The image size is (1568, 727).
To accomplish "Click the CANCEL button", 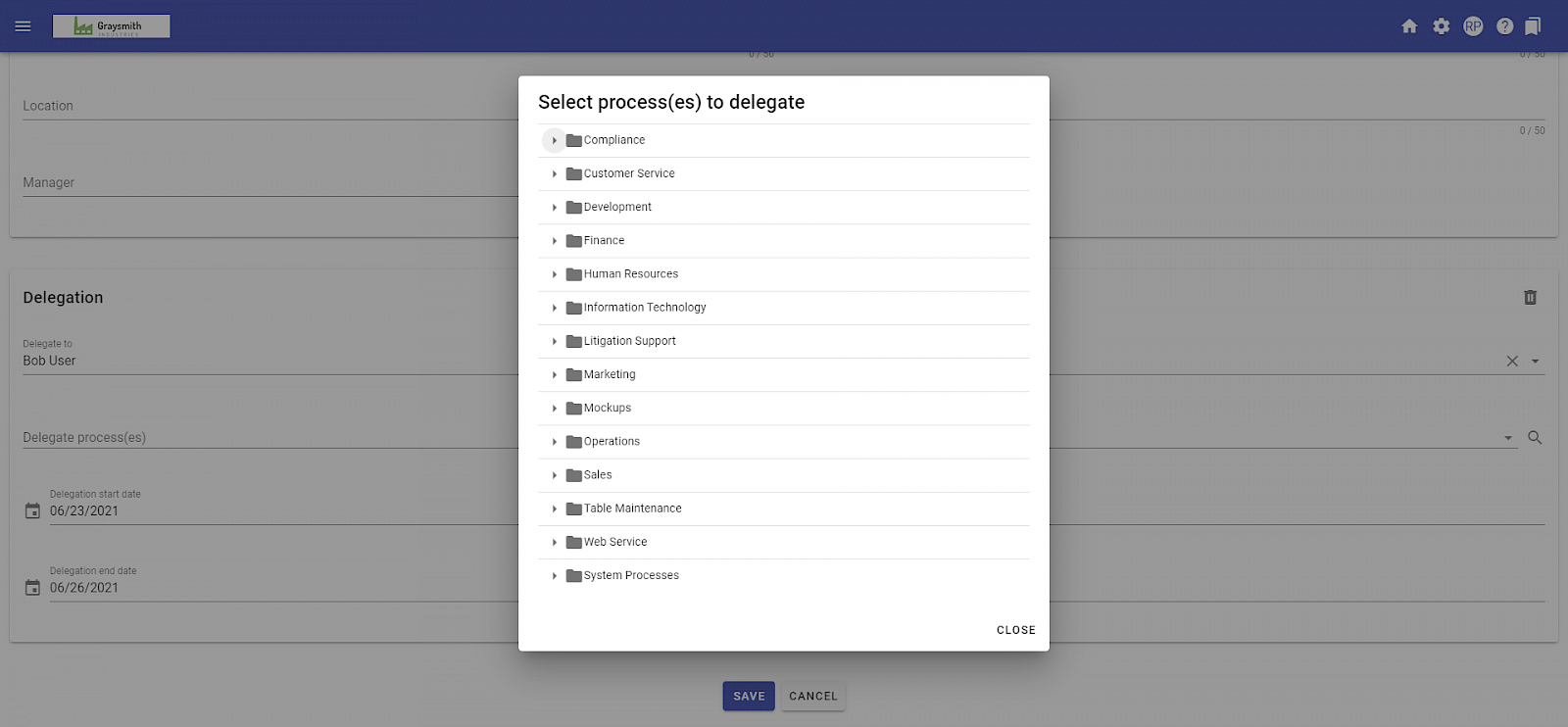I will point(812,696).
